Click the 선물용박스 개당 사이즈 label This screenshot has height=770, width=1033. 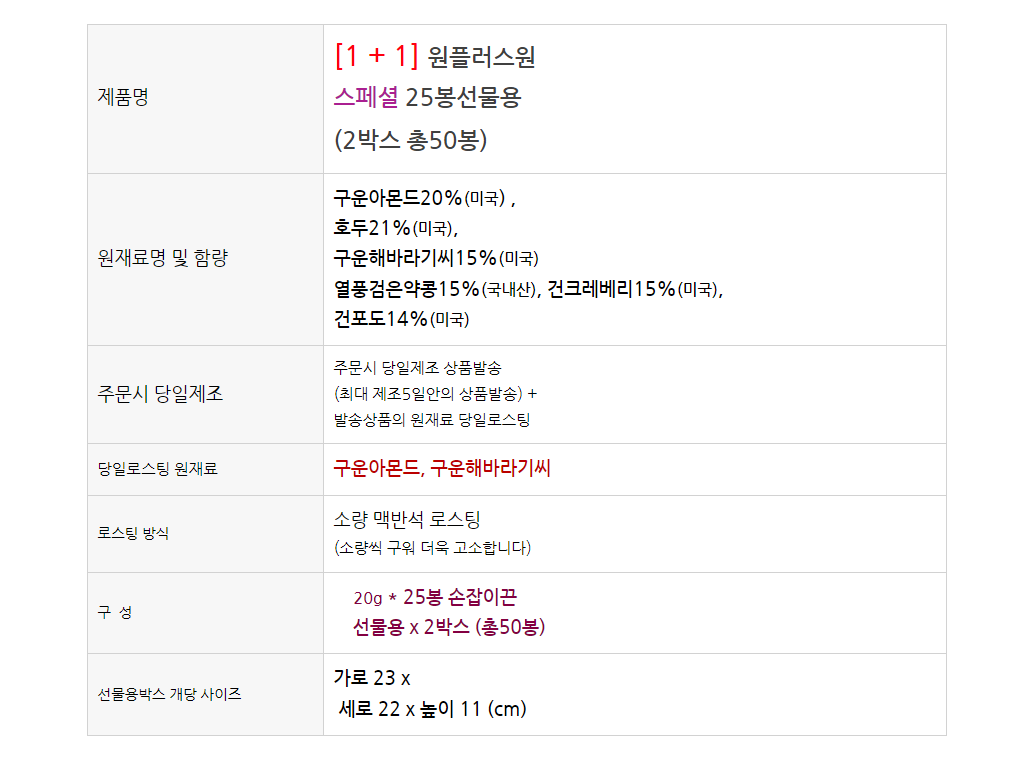click(170, 693)
